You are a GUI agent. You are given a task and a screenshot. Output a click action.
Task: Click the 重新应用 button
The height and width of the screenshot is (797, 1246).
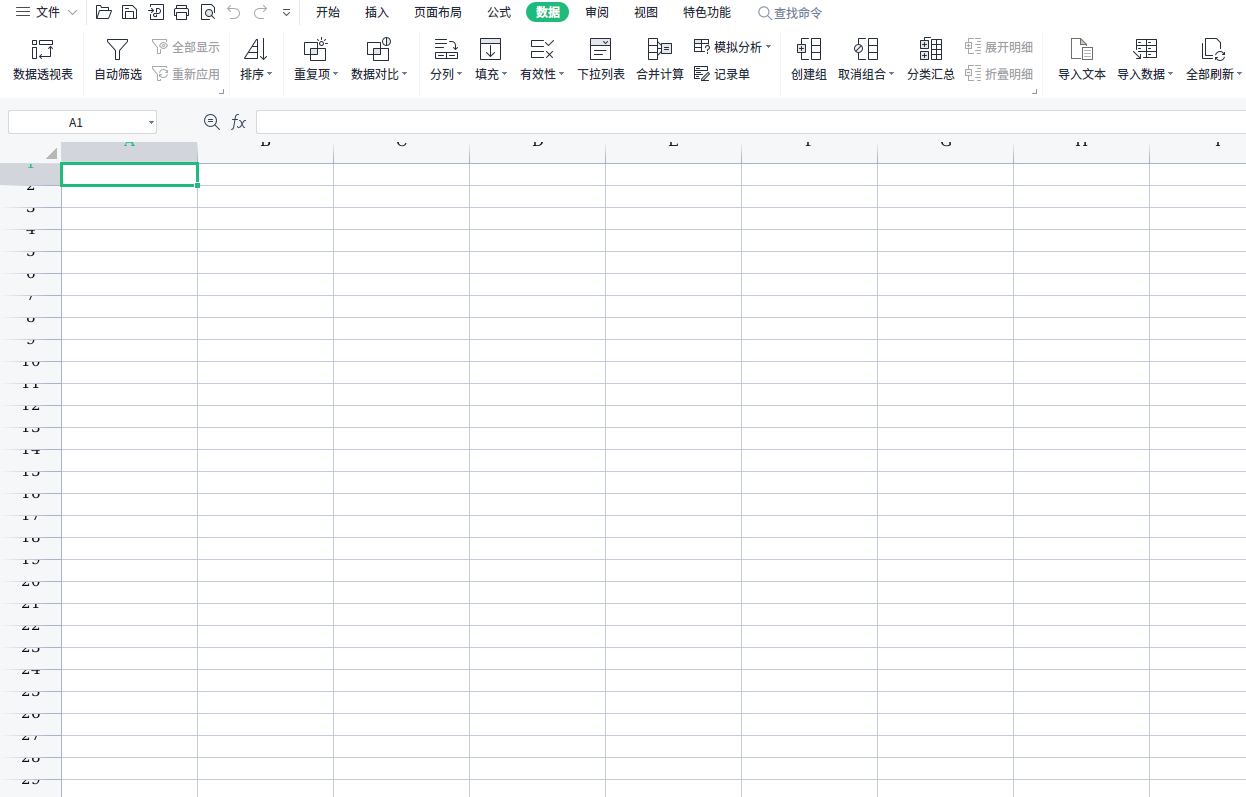tap(186, 74)
